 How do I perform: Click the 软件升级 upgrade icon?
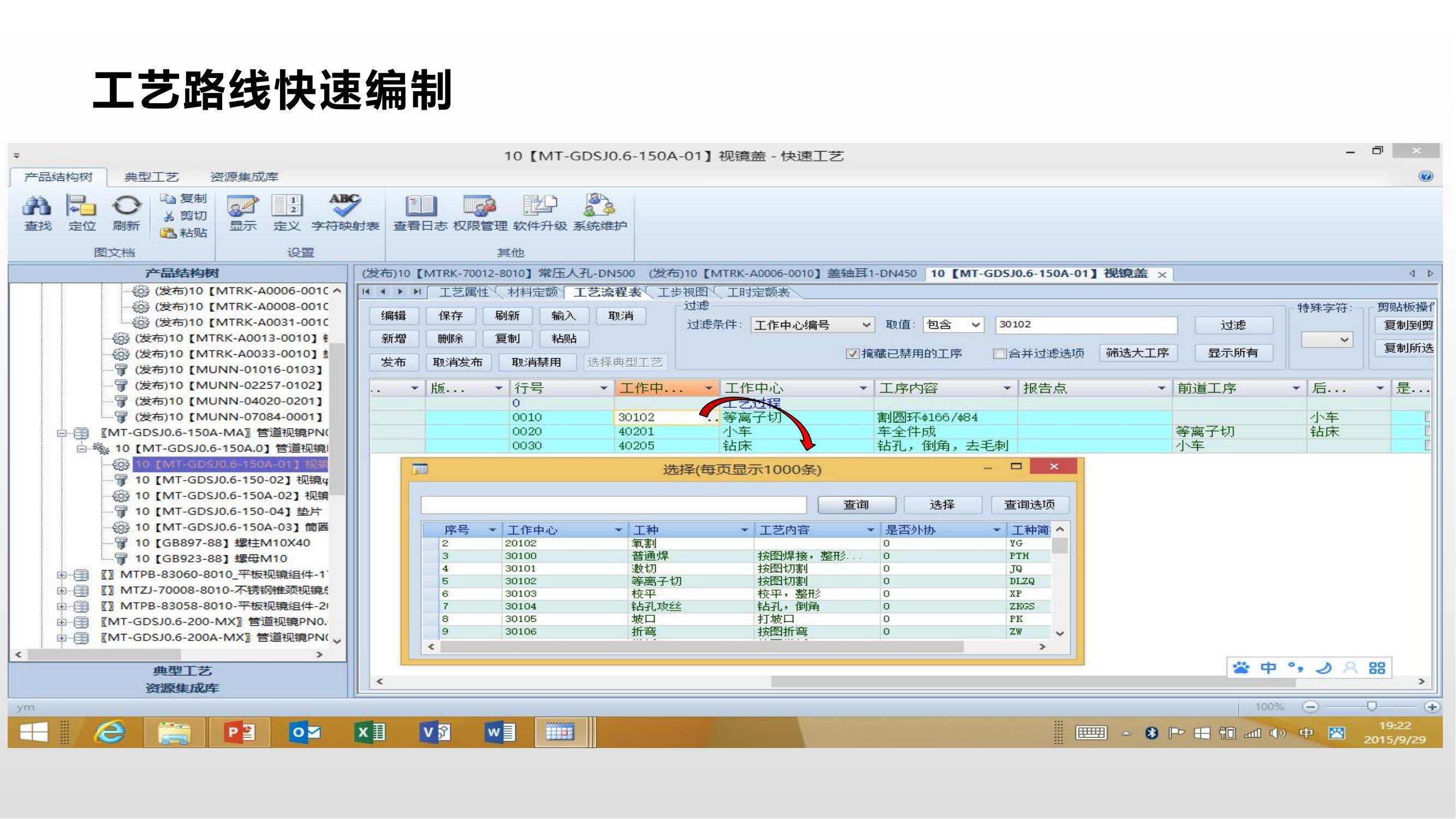pyautogui.click(x=539, y=206)
